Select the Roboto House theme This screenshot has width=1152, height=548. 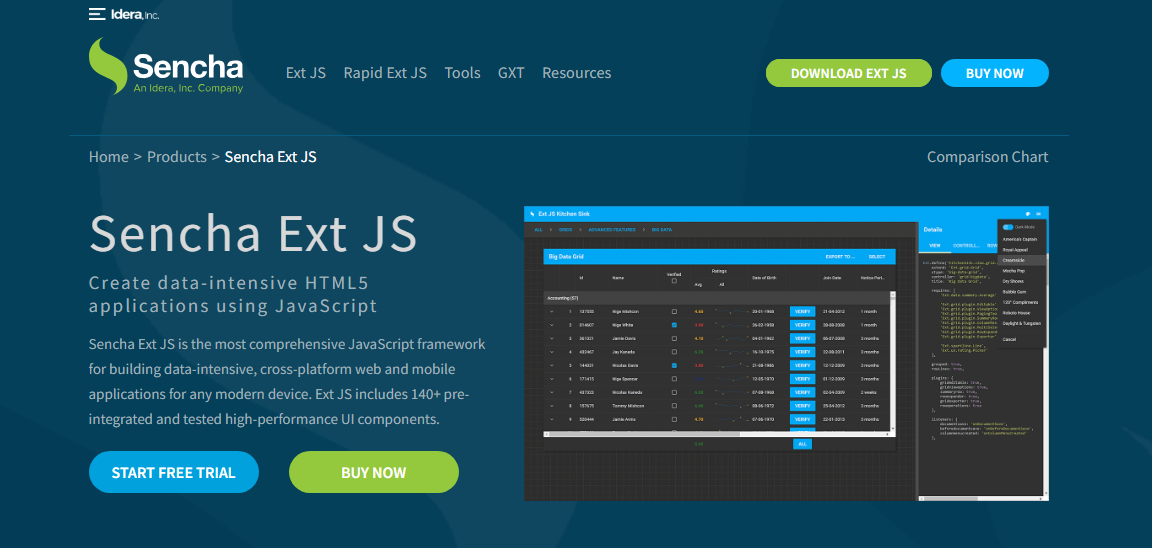pyautogui.click(x=1020, y=313)
